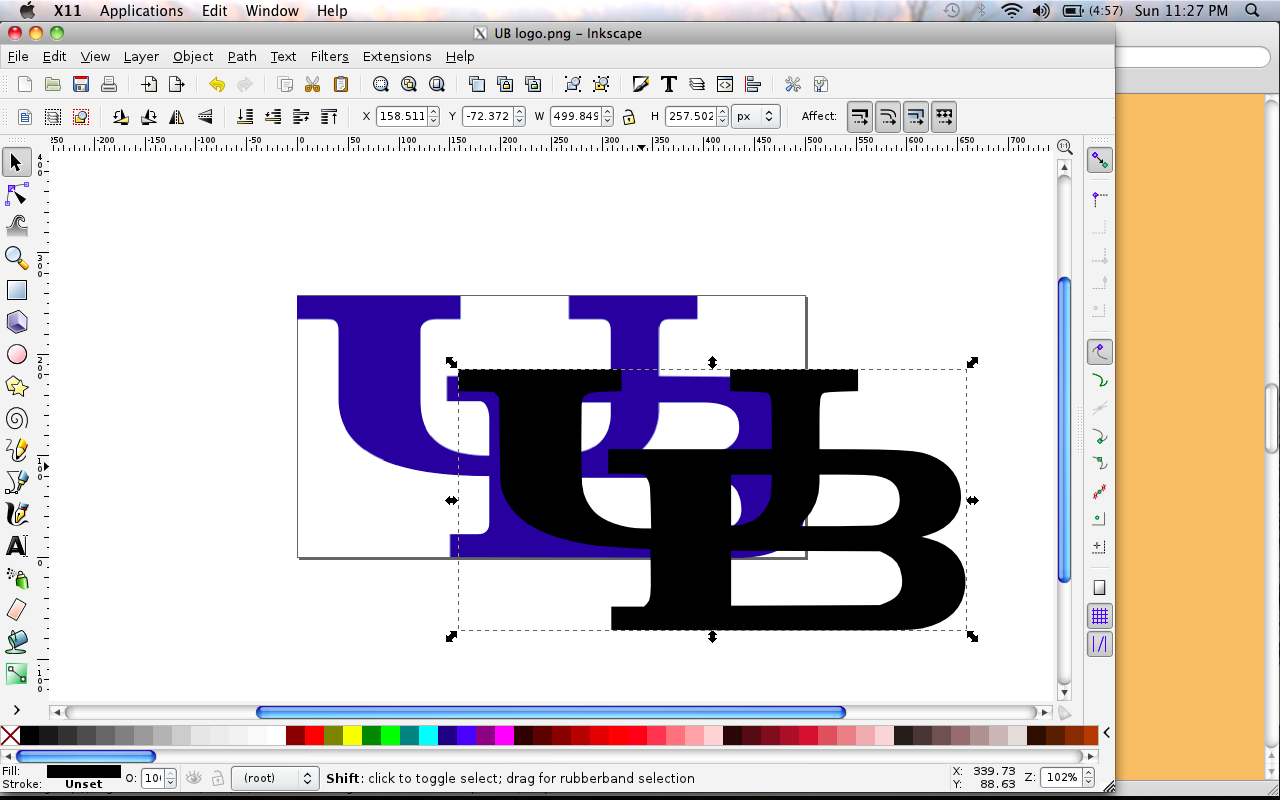Select the Spiral tool

click(x=17, y=418)
